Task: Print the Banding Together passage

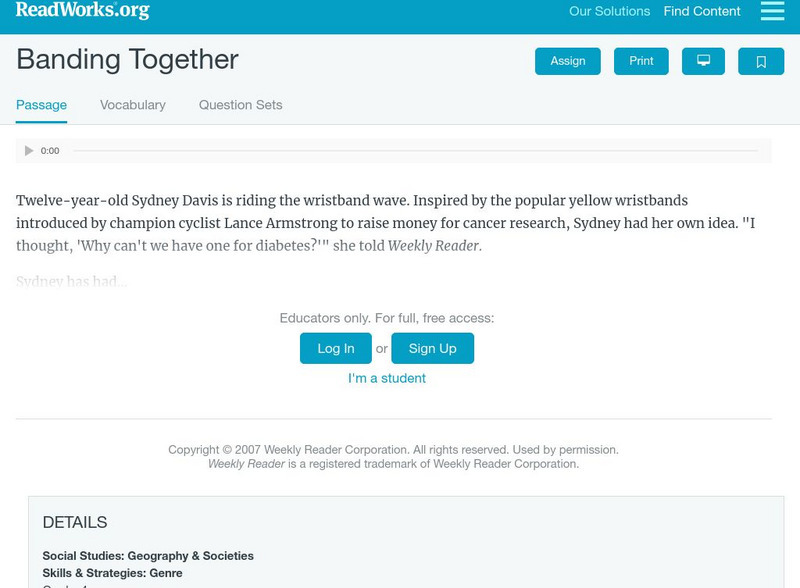Action: pyautogui.click(x=641, y=60)
